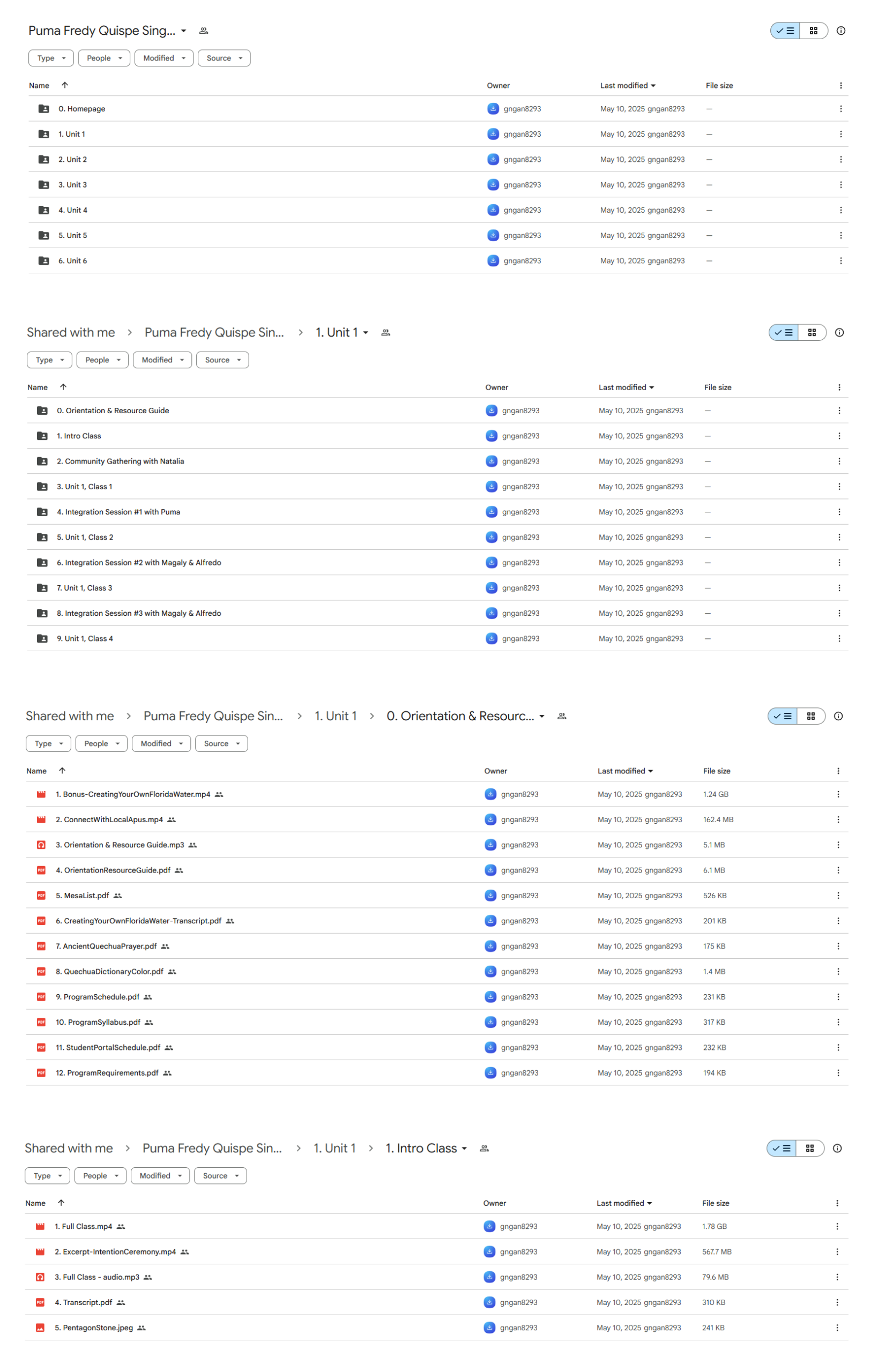Select list layout in 1. Unit 1 view
This screenshot has height=1372, width=878.
pyautogui.click(x=783, y=332)
